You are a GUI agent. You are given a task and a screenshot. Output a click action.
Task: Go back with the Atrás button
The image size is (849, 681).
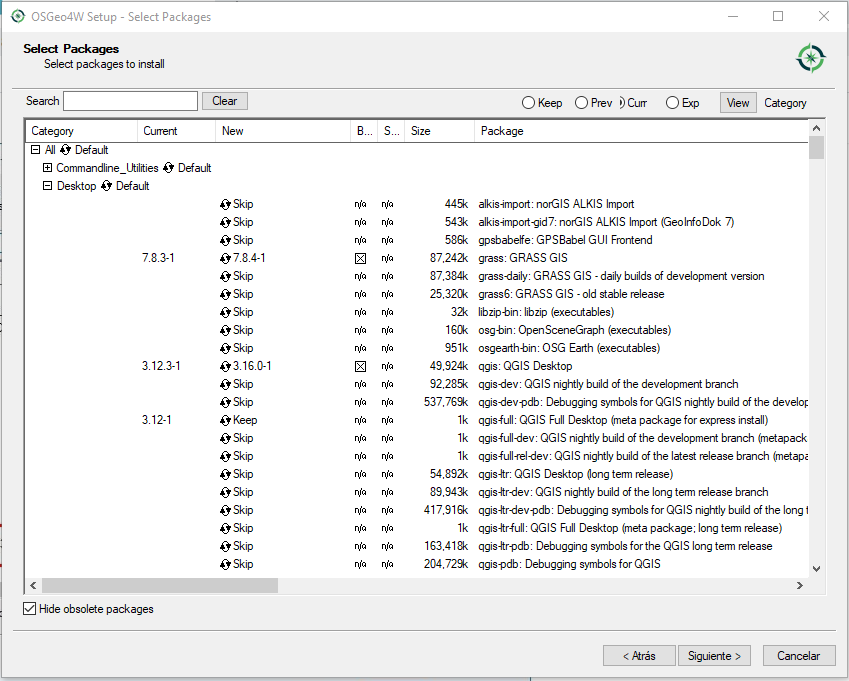[639, 656]
